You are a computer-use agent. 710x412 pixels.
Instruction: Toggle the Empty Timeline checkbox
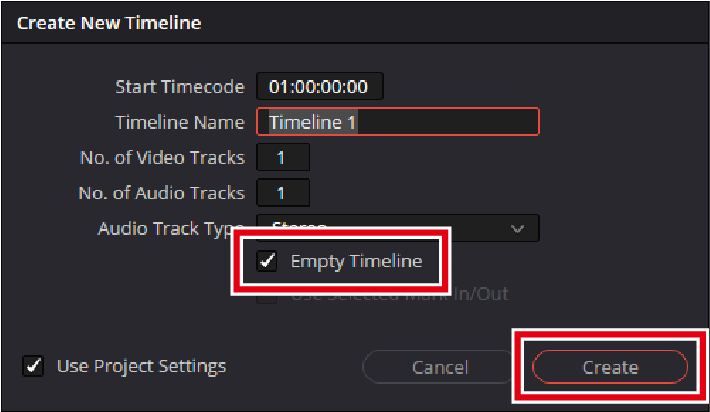[267, 262]
